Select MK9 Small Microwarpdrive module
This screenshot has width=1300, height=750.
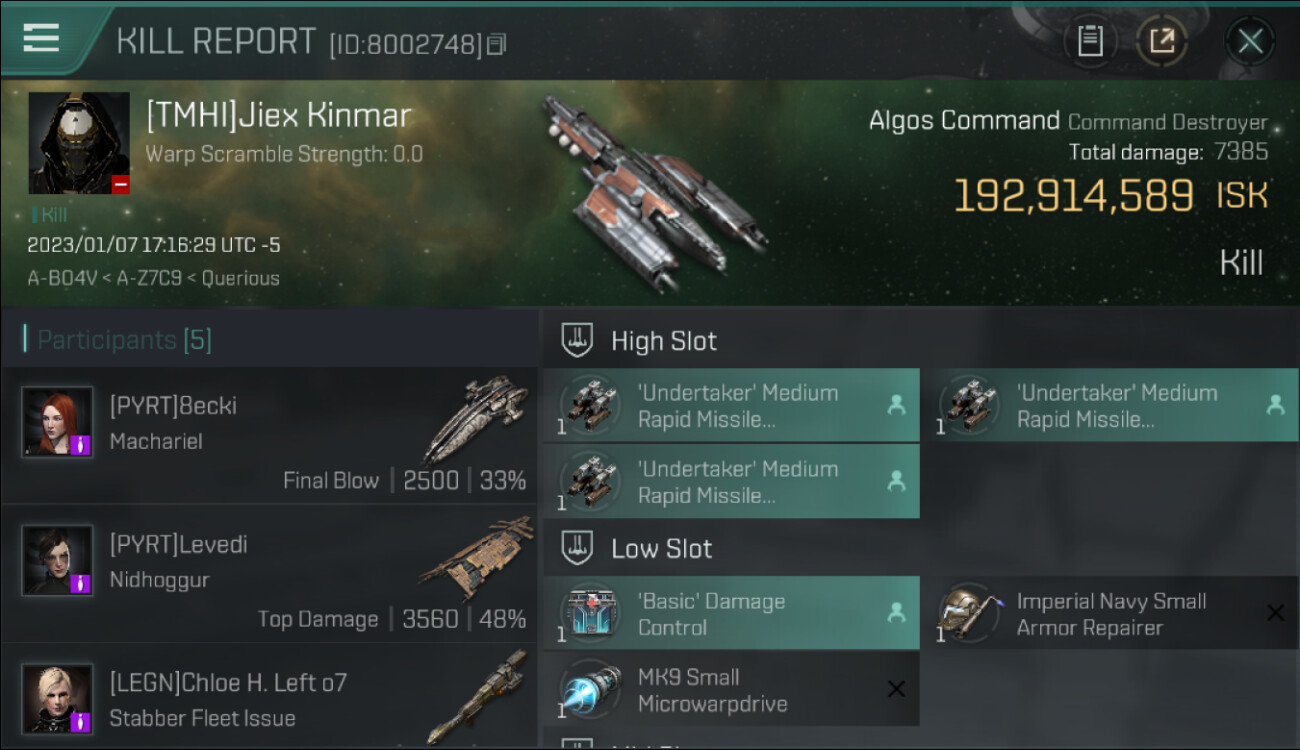click(732, 689)
